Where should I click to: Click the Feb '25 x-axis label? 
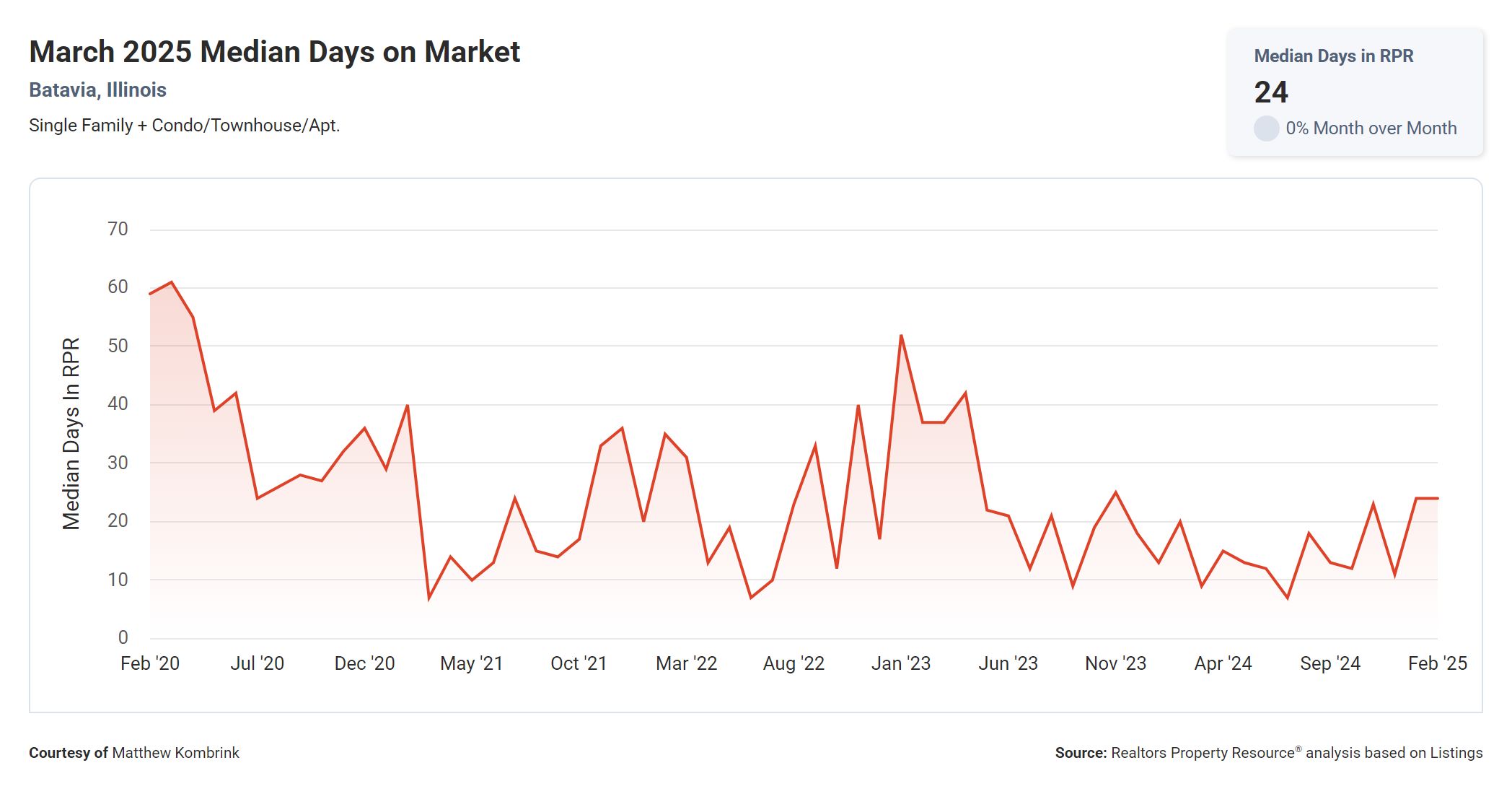pos(1437,663)
